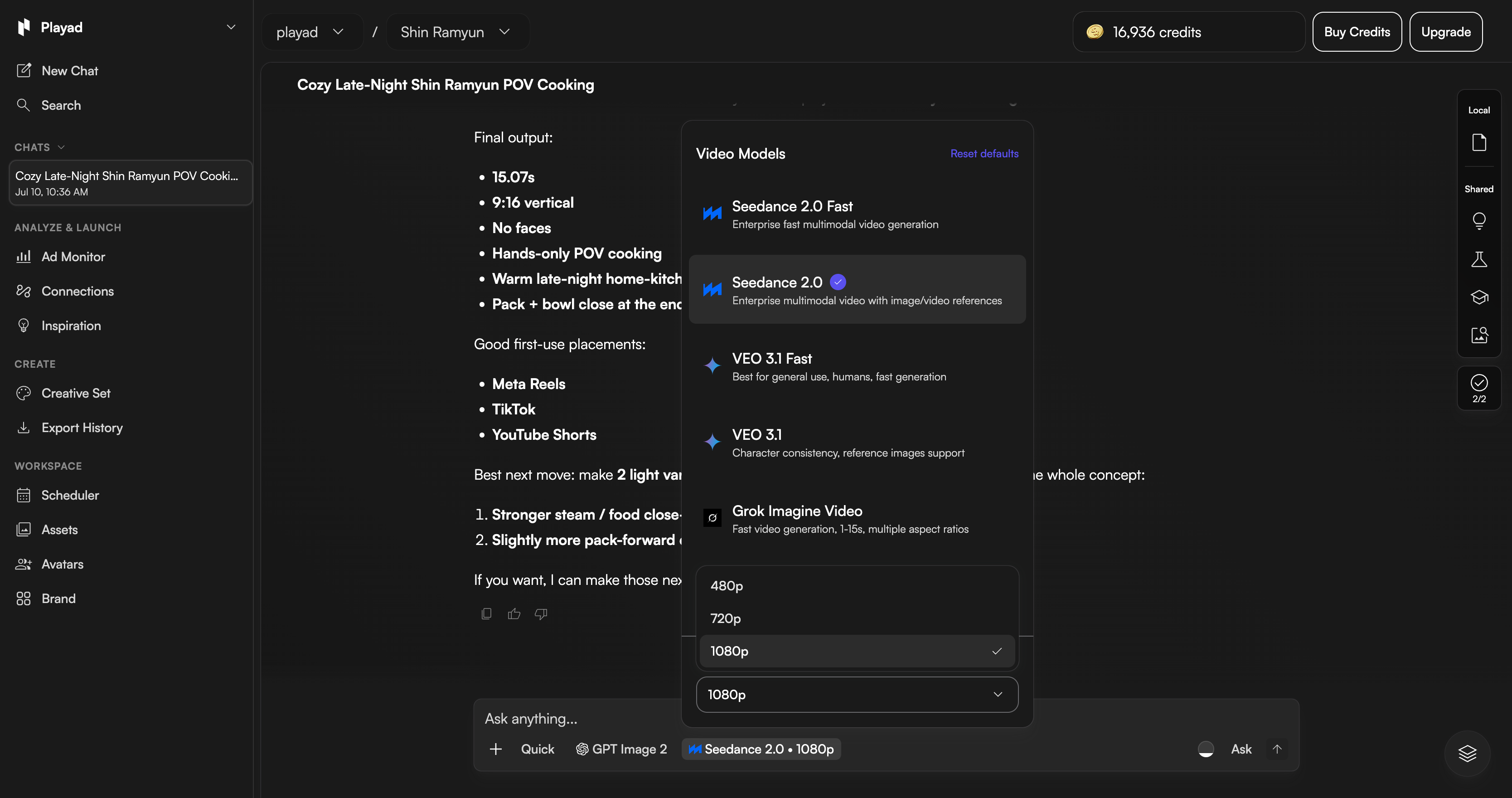
Task: Open the Shin Ramyun project dropdown
Action: (457, 32)
